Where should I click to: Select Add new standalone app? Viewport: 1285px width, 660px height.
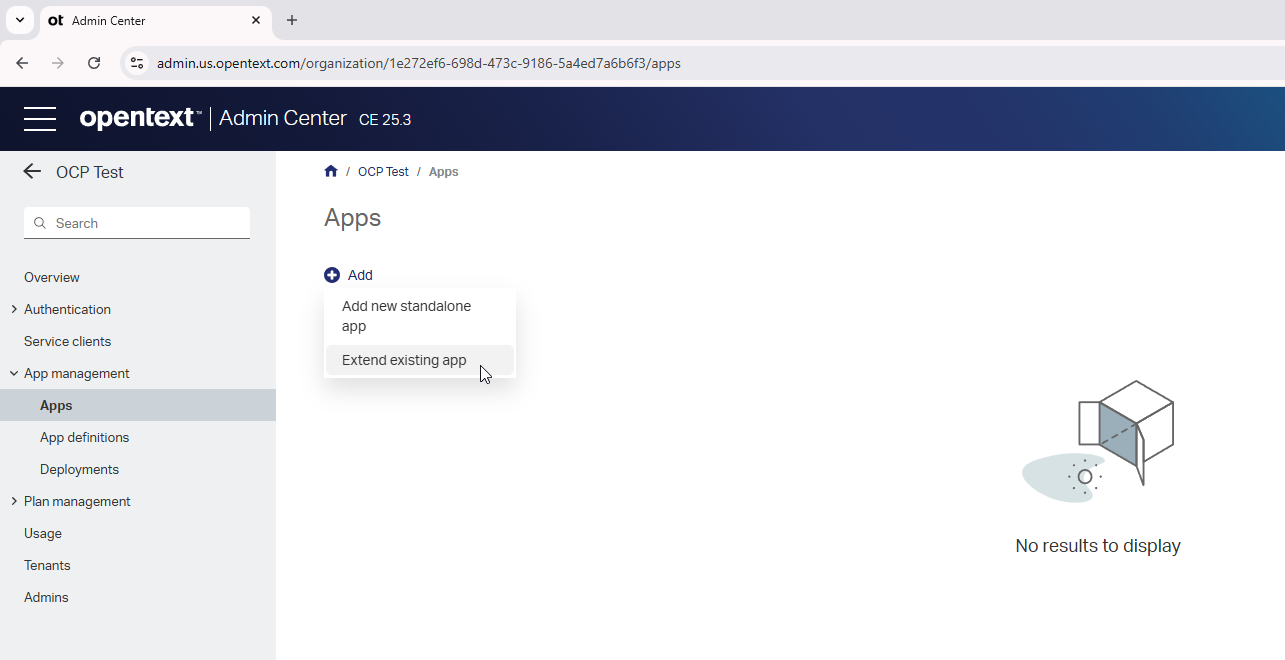tap(420, 316)
